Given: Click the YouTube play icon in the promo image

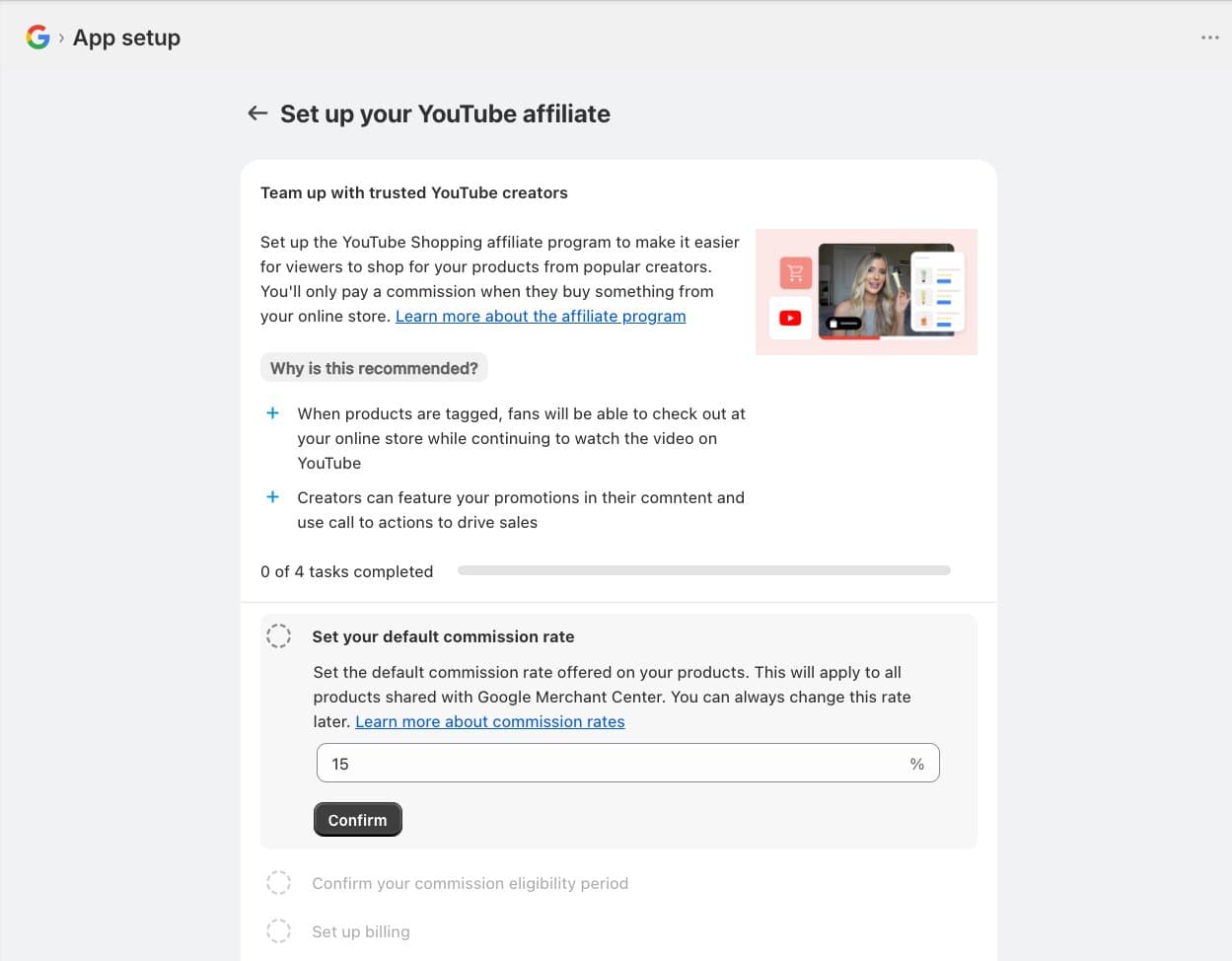Looking at the screenshot, I should pyautogui.click(x=789, y=318).
